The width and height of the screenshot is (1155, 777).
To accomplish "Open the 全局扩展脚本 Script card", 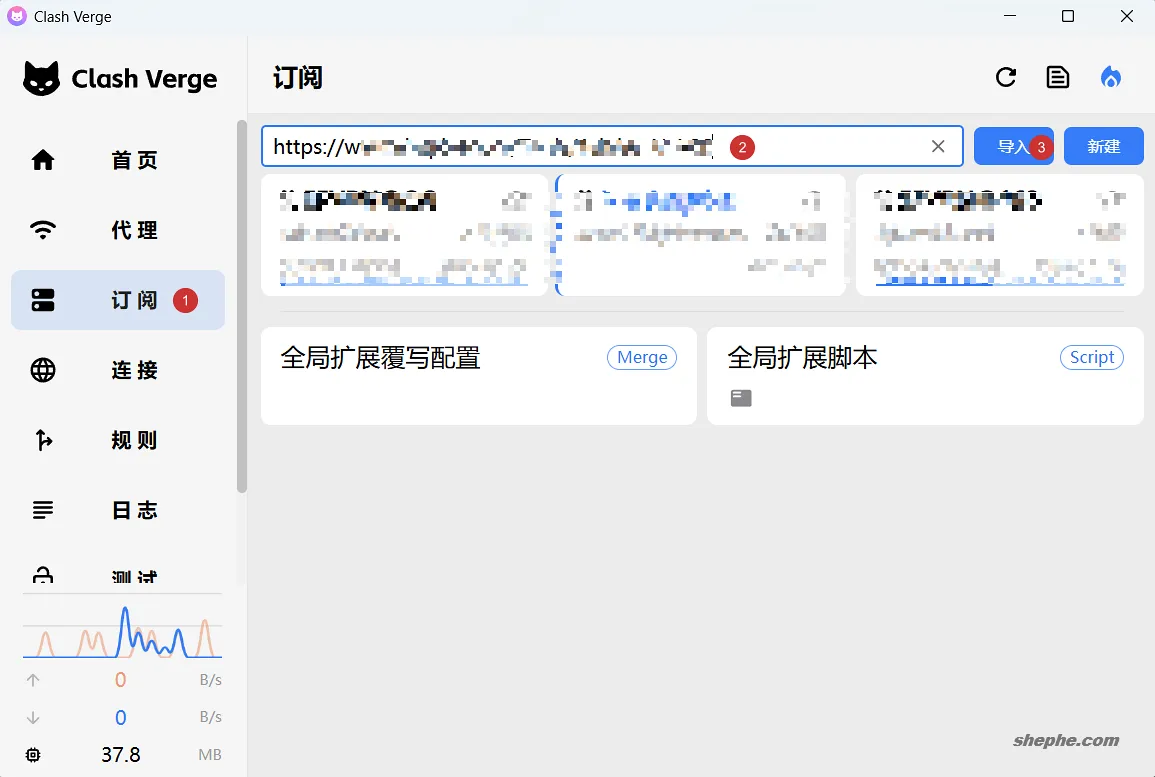I will 924,377.
